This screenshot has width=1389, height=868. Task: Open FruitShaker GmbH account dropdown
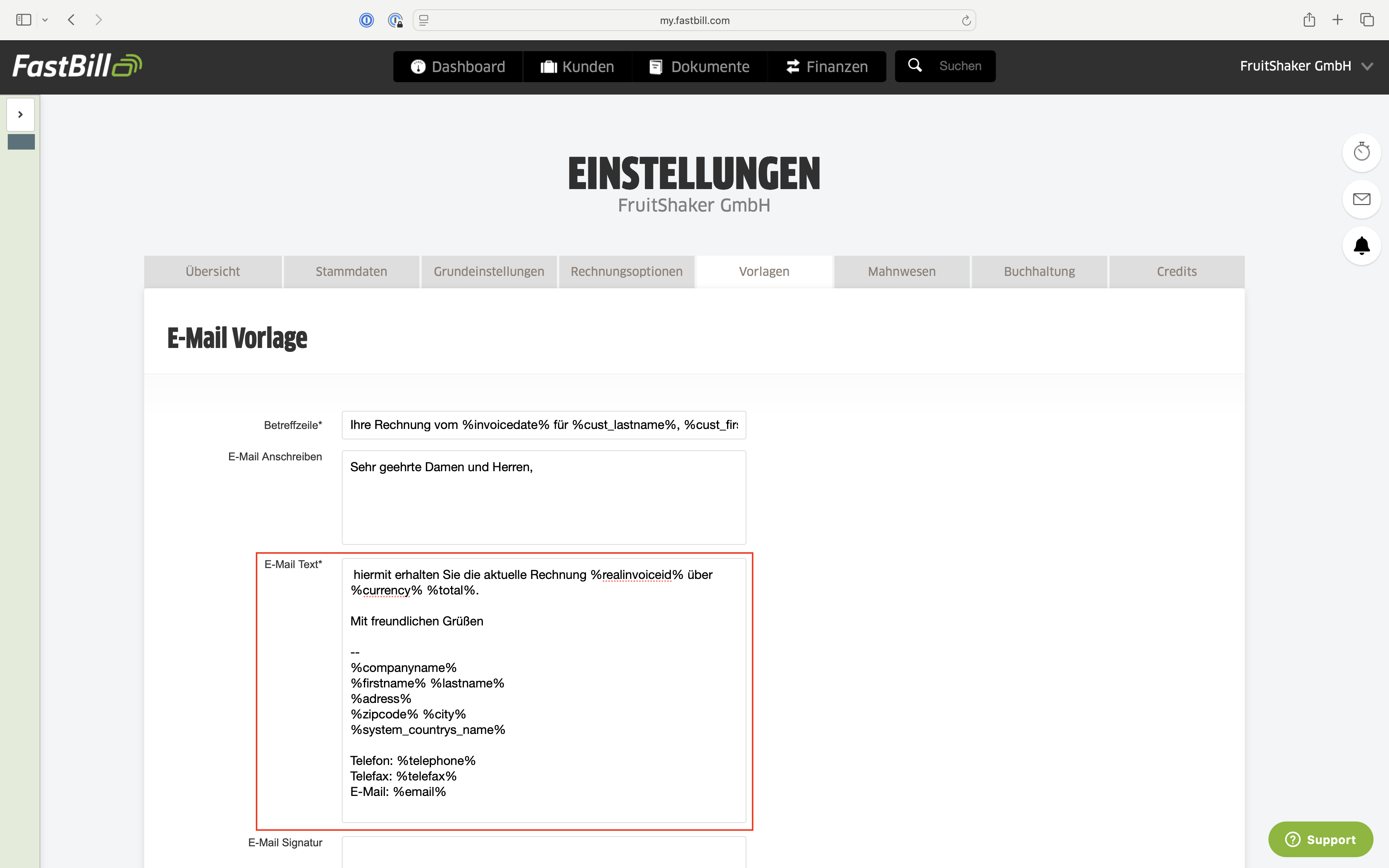point(1306,66)
